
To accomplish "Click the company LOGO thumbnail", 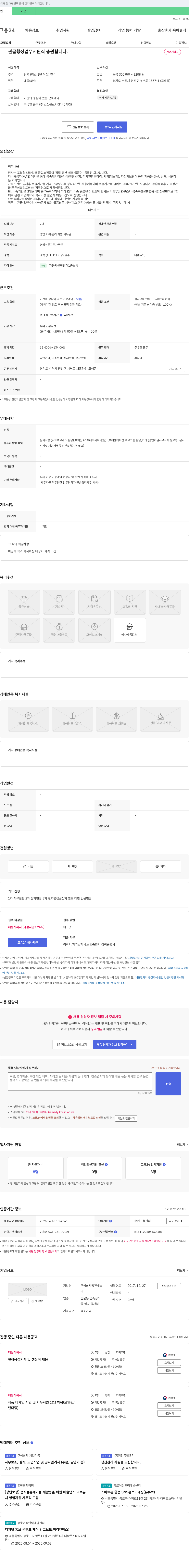I will 27,1289.
